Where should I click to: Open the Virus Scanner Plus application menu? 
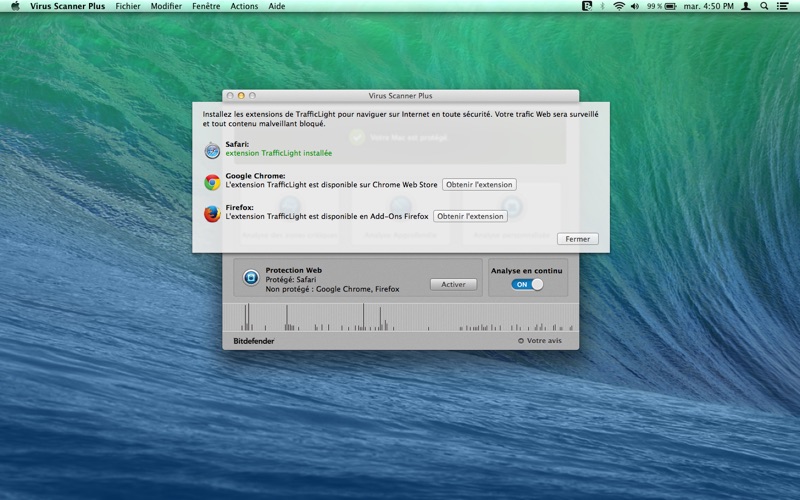point(67,6)
